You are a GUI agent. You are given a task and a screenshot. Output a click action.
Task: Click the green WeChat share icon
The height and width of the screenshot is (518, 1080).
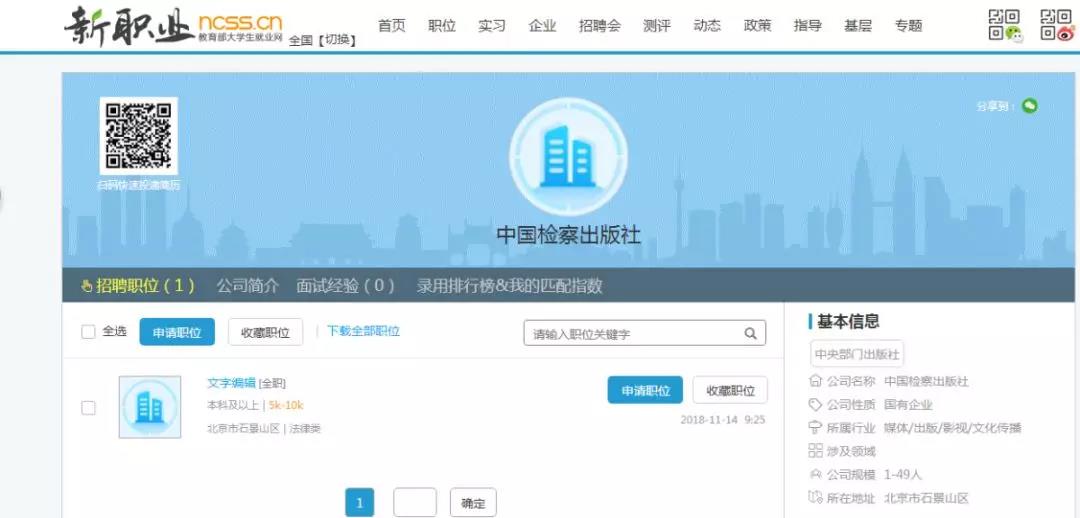pos(1030,106)
